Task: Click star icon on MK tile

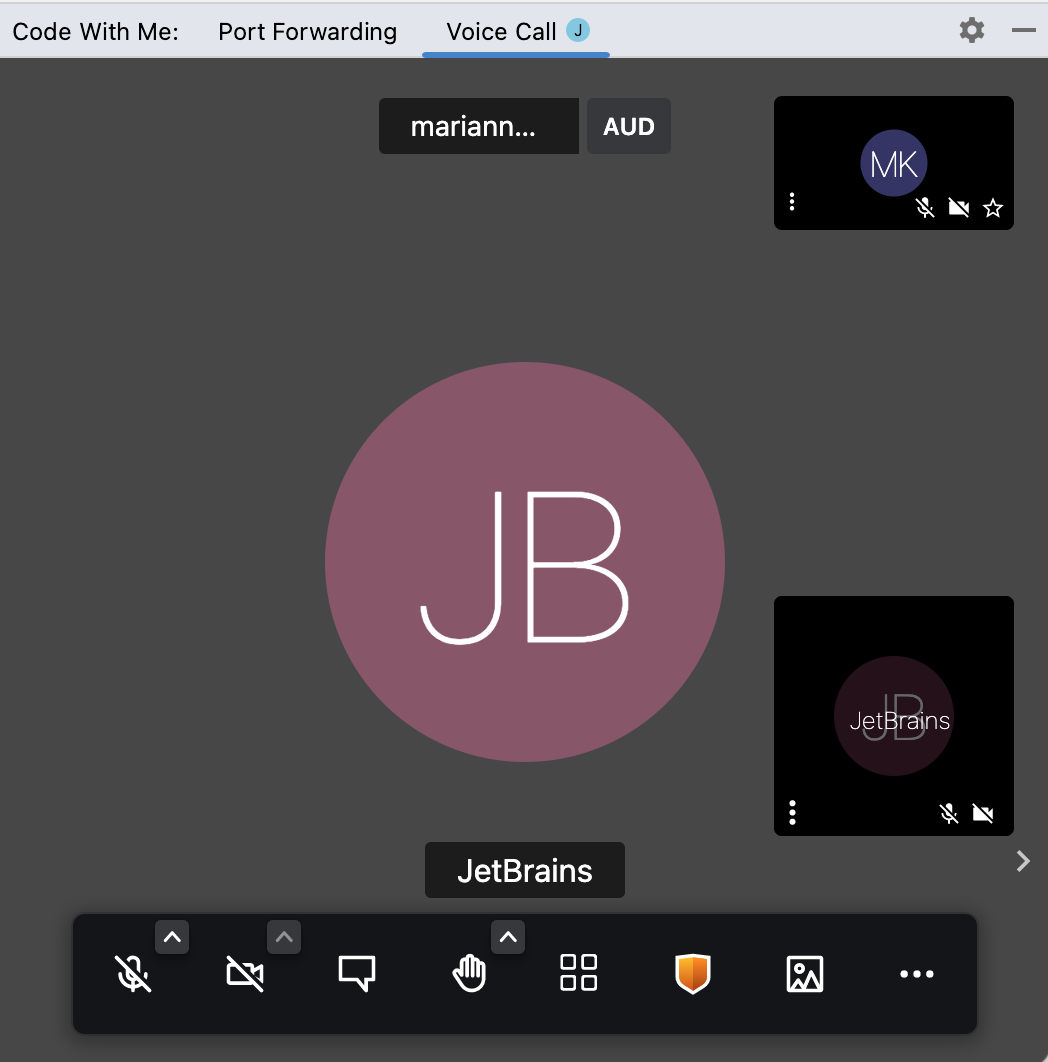Action: [993, 207]
